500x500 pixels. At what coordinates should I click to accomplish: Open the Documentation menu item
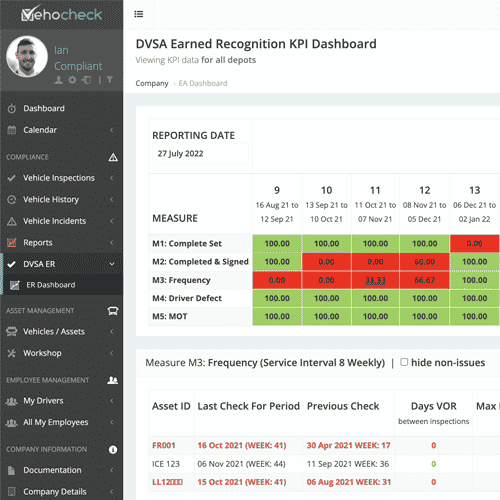(61, 470)
